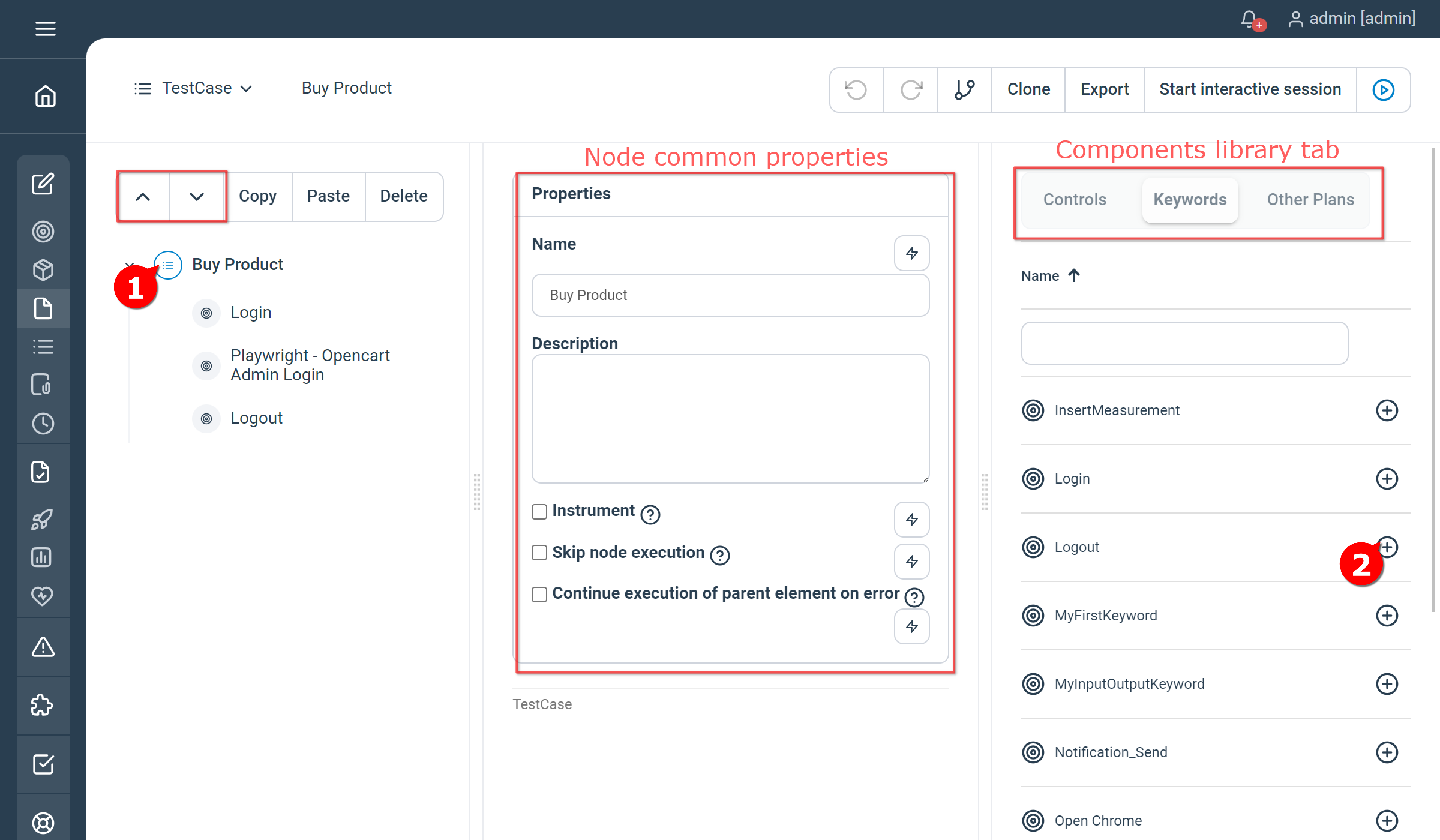The height and width of the screenshot is (840, 1440).
Task: Check the Skip node execution option
Action: click(539, 553)
